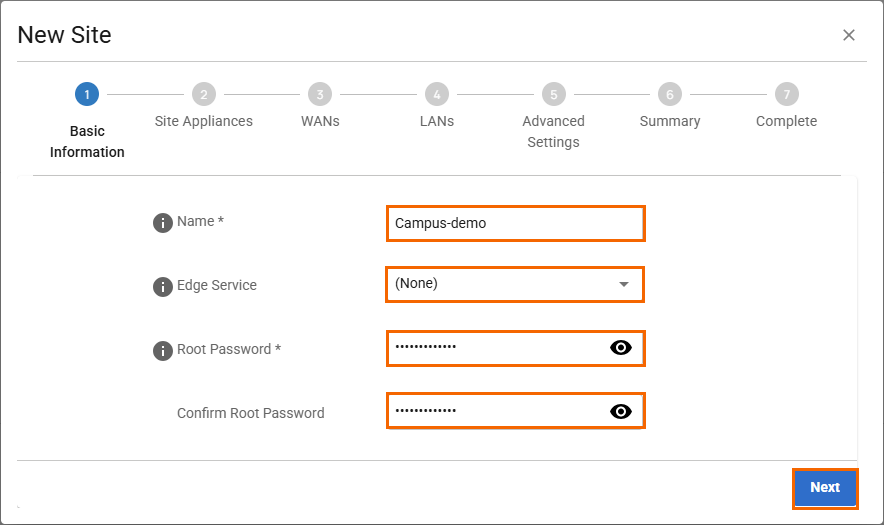Click the info icon beside Root Password
Image resolution: width=884 pixels, height=525 pixels.
pos(162,351)
